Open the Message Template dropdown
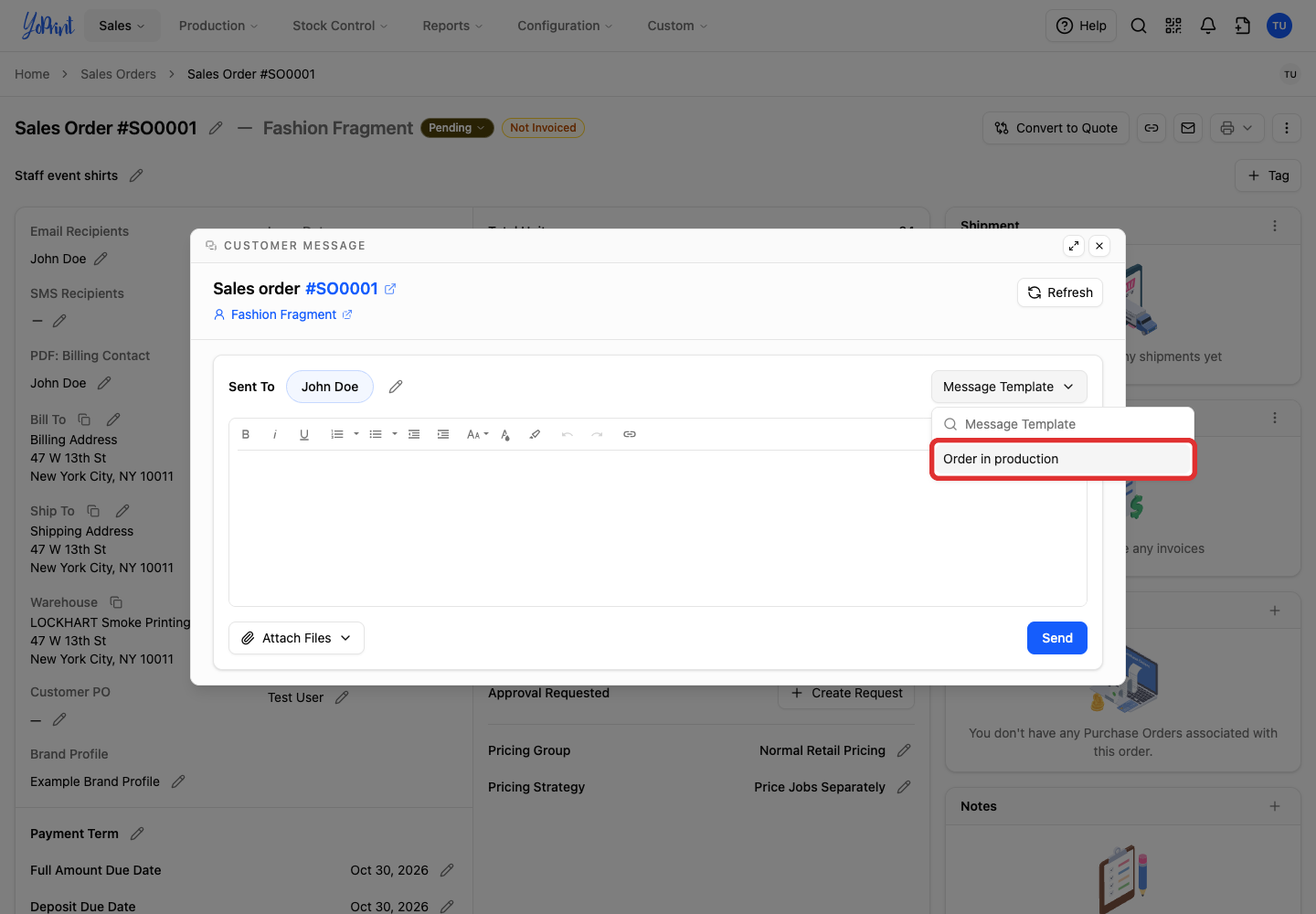 click(1009, 387)
